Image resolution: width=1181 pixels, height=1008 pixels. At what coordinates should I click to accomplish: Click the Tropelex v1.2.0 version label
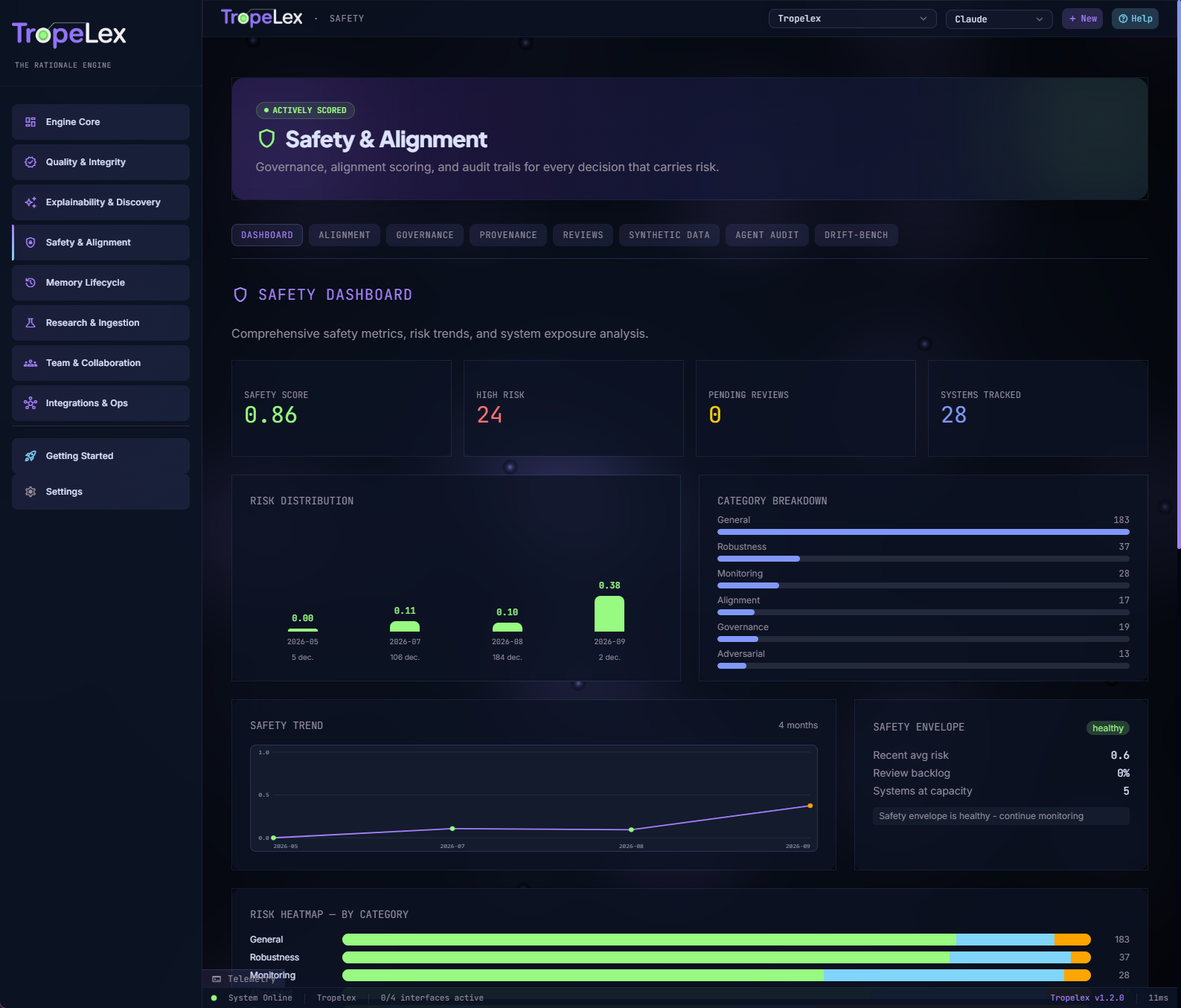pos(1086,998)
